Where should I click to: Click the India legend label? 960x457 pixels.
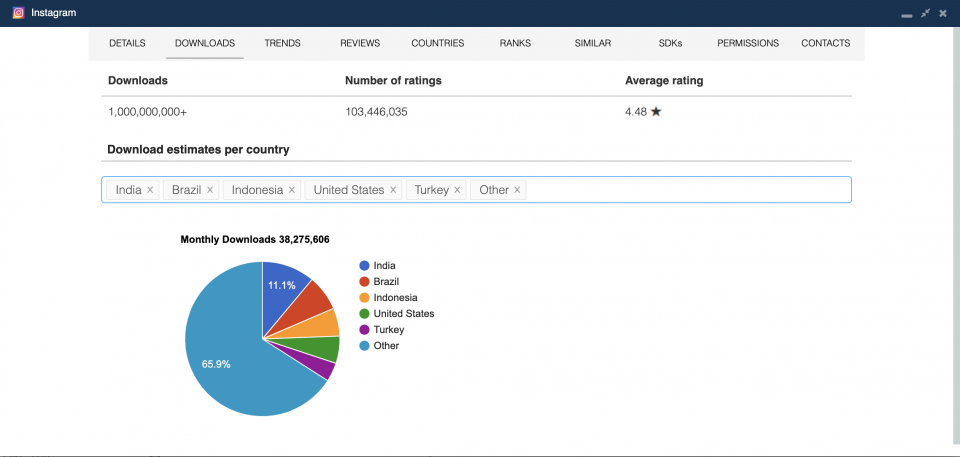click(384, 266)
